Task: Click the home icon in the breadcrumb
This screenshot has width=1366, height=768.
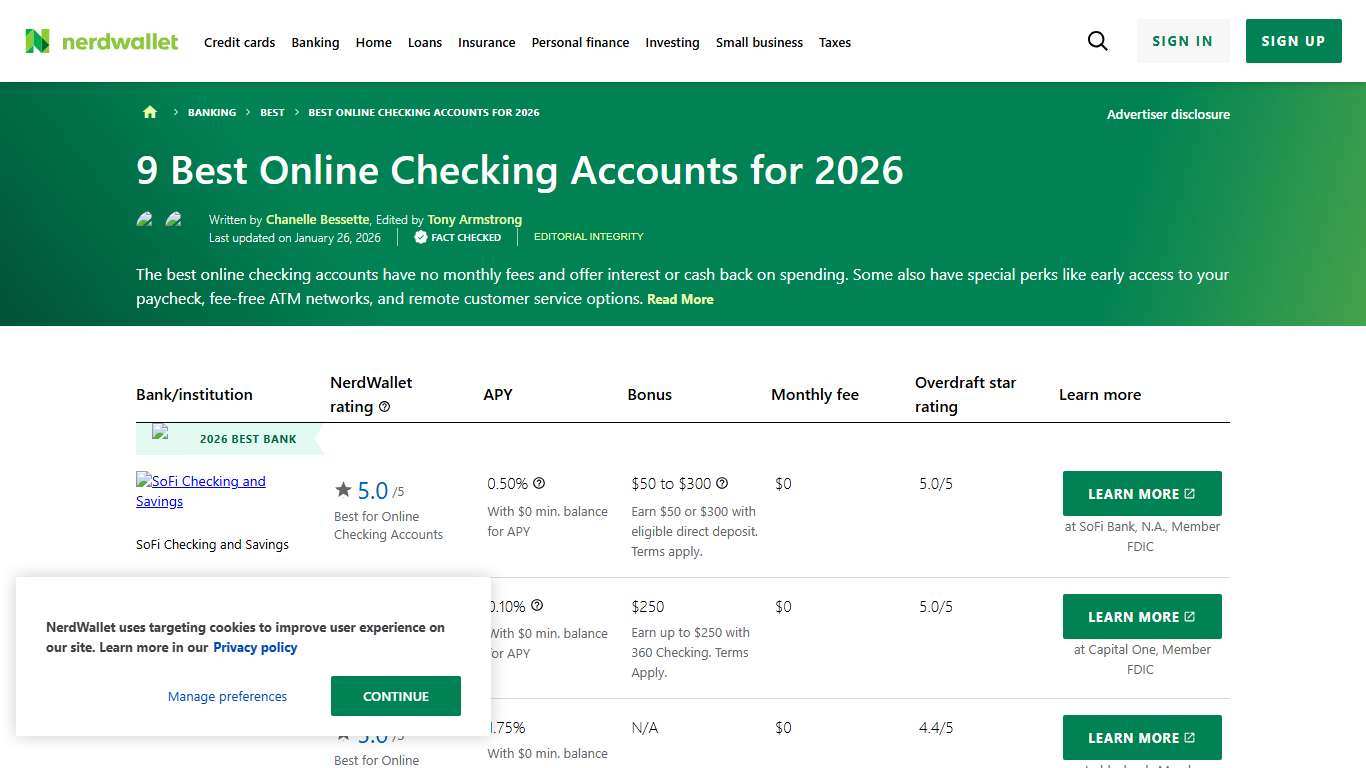Action: [149, 112]
